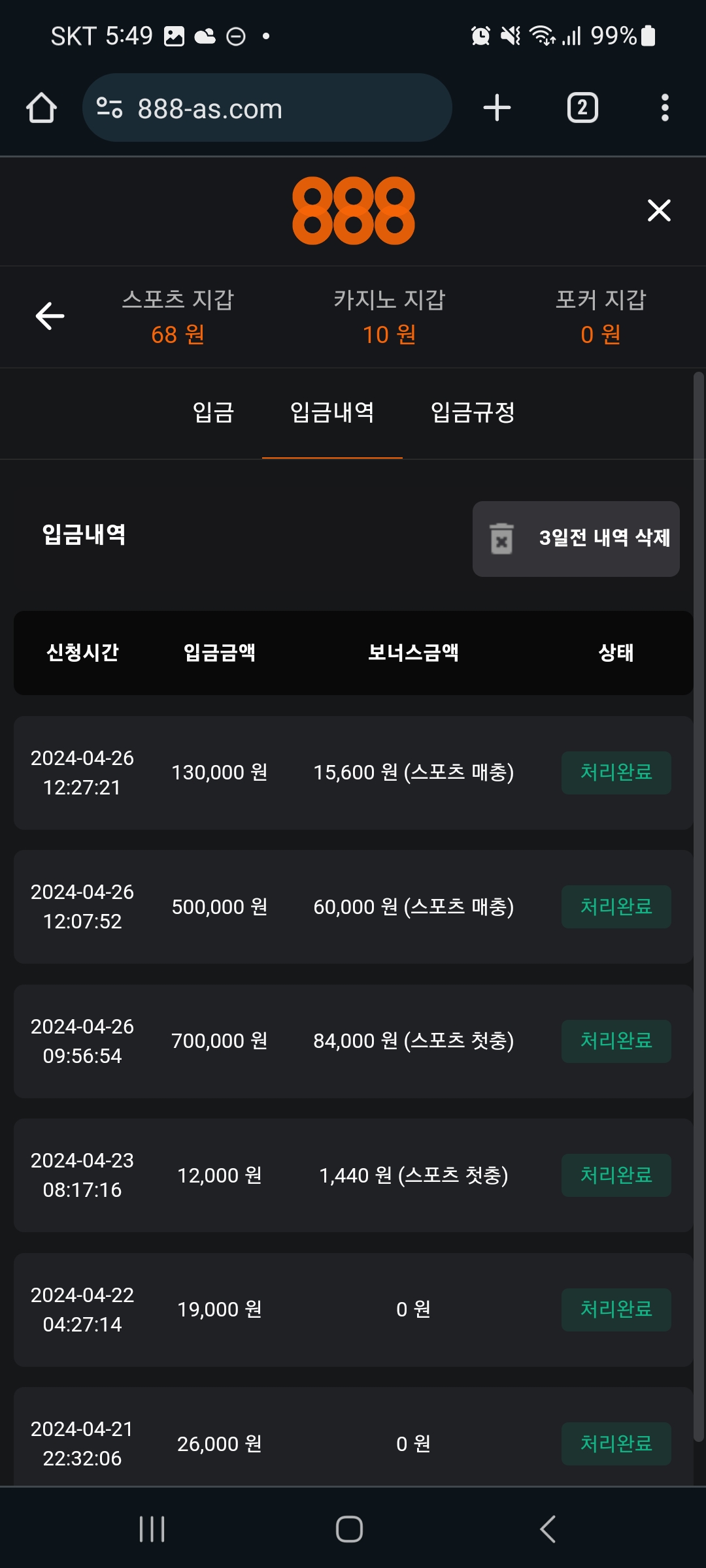
Task: Click the trash icon for deleting history
Action: 501,539
